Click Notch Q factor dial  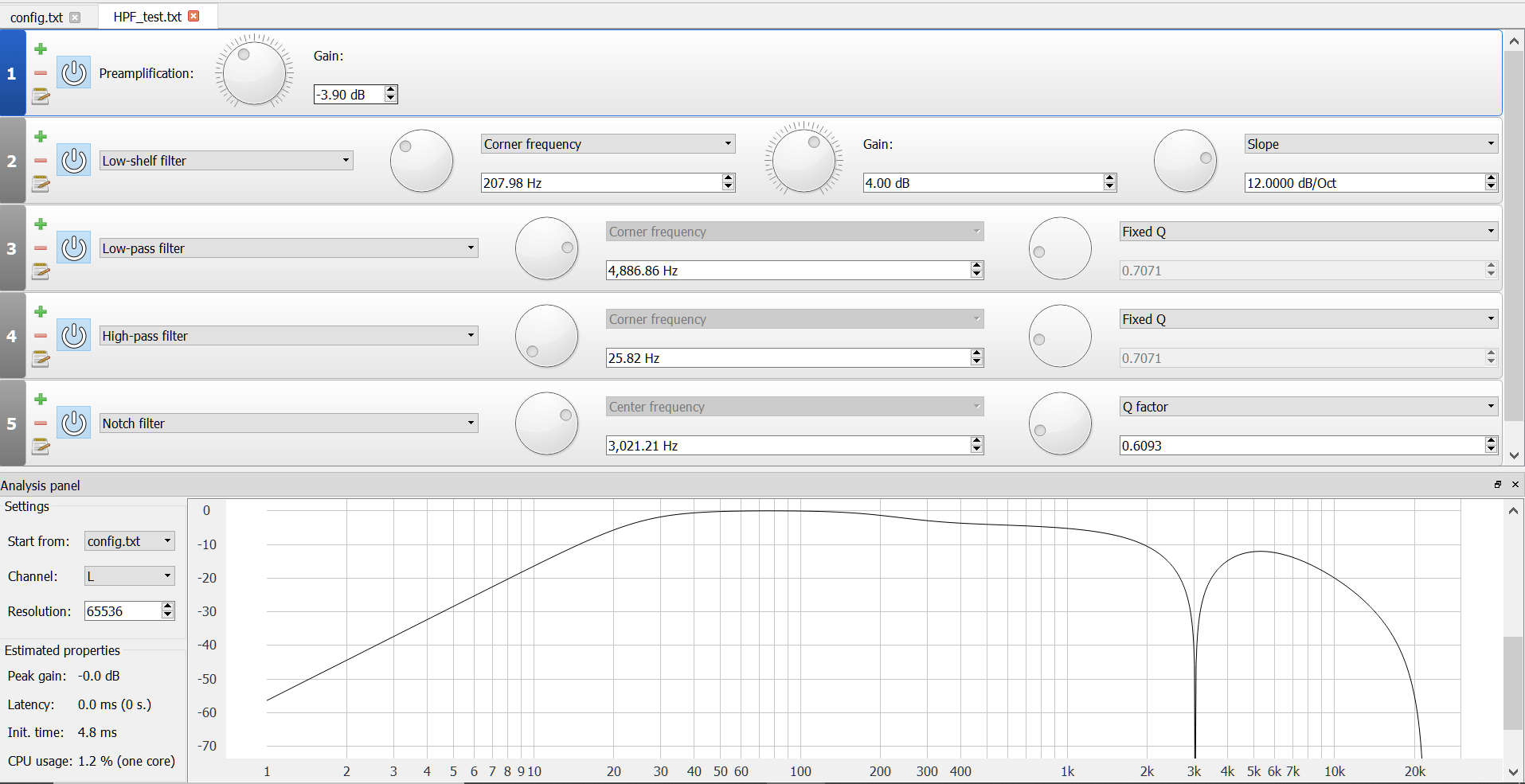(1060, 423)
